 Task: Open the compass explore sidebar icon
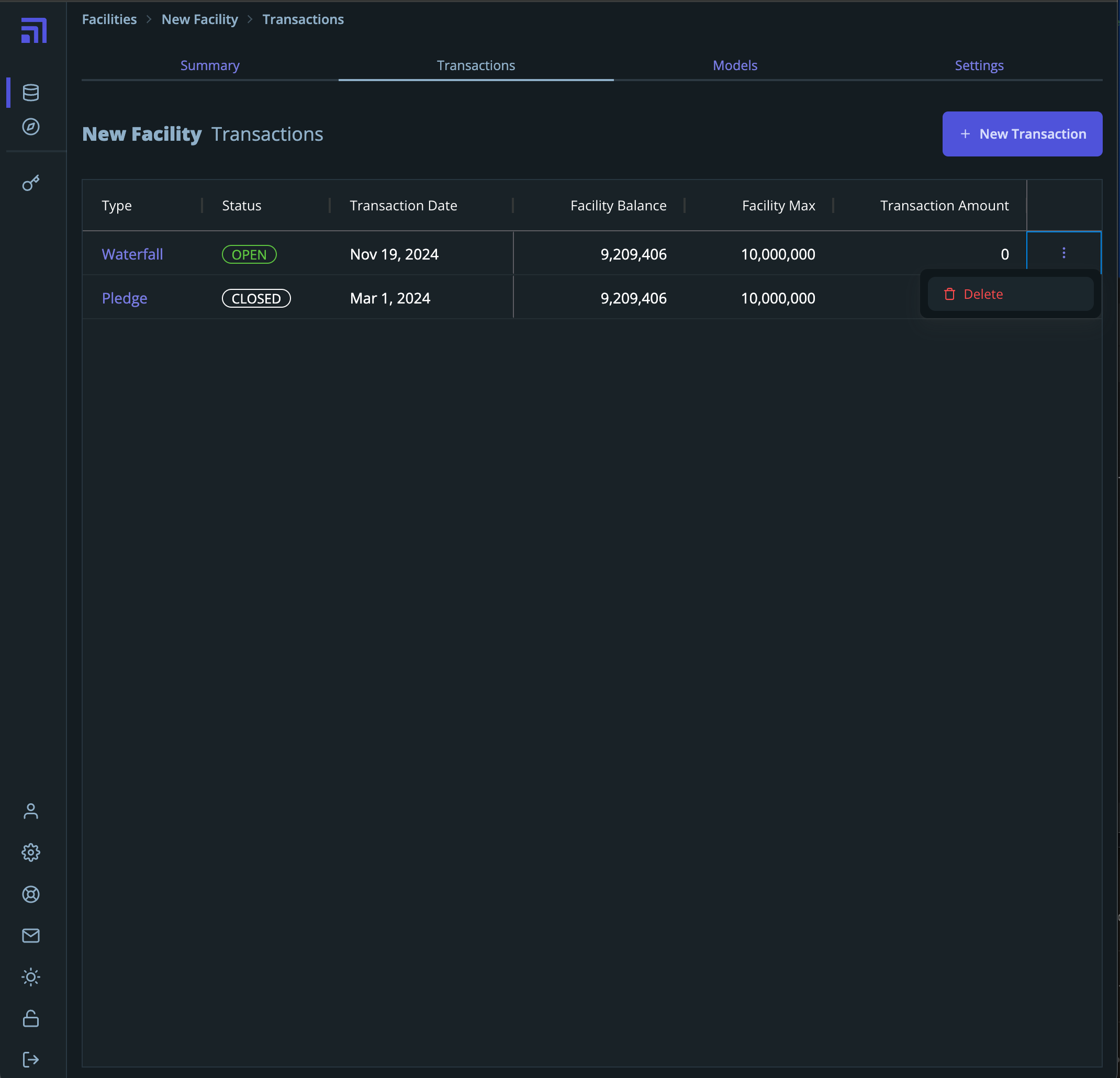click(31, 127)
